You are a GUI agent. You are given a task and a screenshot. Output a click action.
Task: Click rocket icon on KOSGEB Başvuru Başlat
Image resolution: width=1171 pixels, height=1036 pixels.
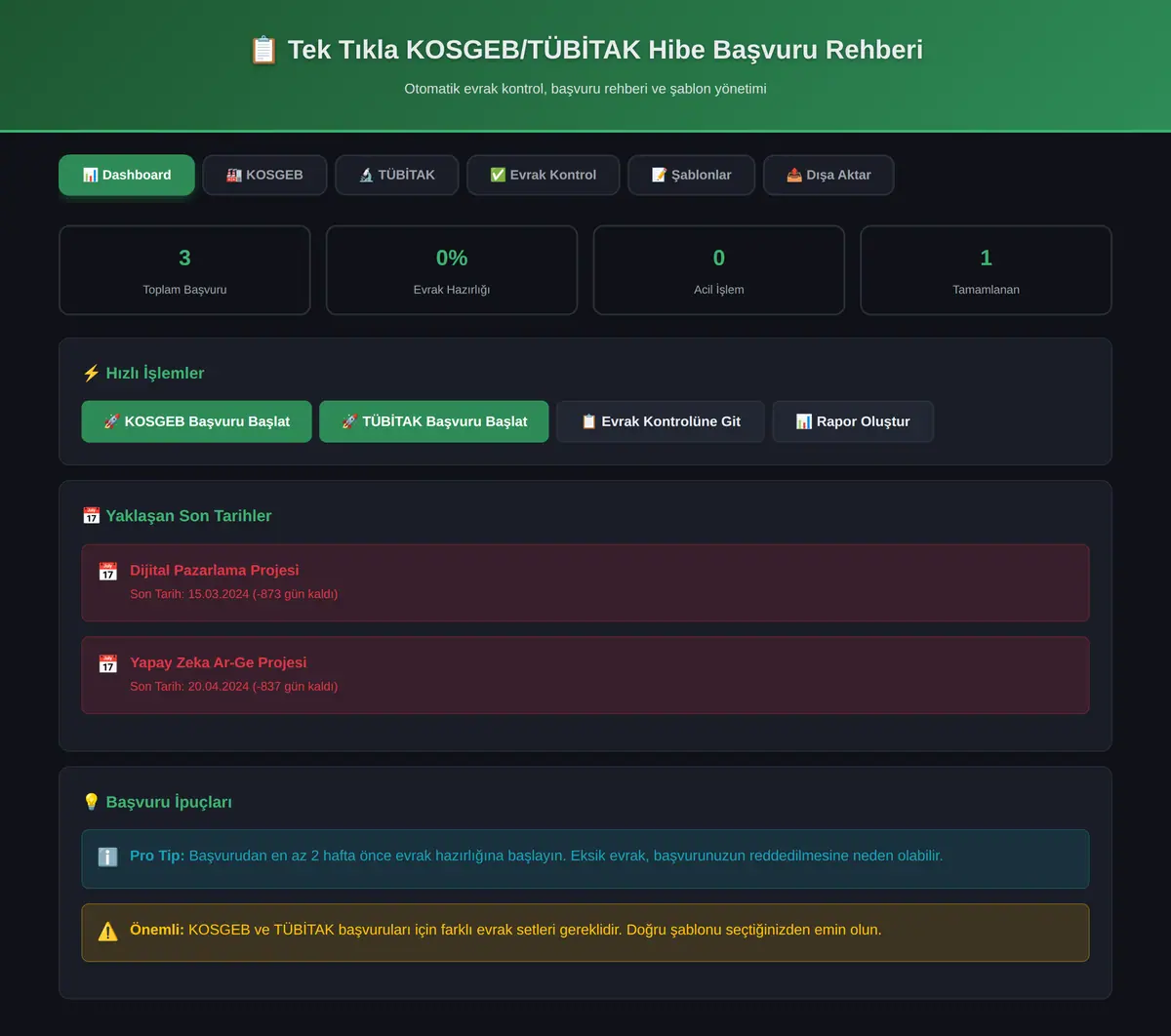coord(112,421)
